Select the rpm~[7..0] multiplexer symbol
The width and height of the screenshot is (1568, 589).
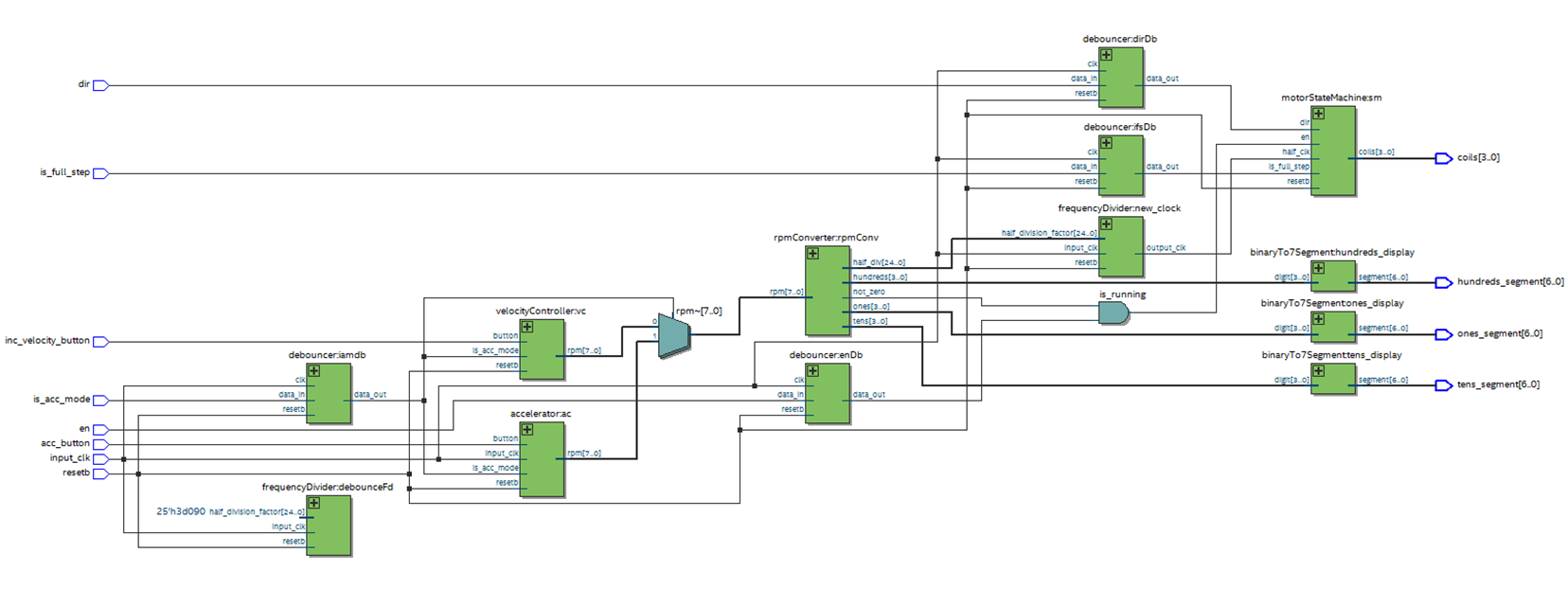(674, 336)
